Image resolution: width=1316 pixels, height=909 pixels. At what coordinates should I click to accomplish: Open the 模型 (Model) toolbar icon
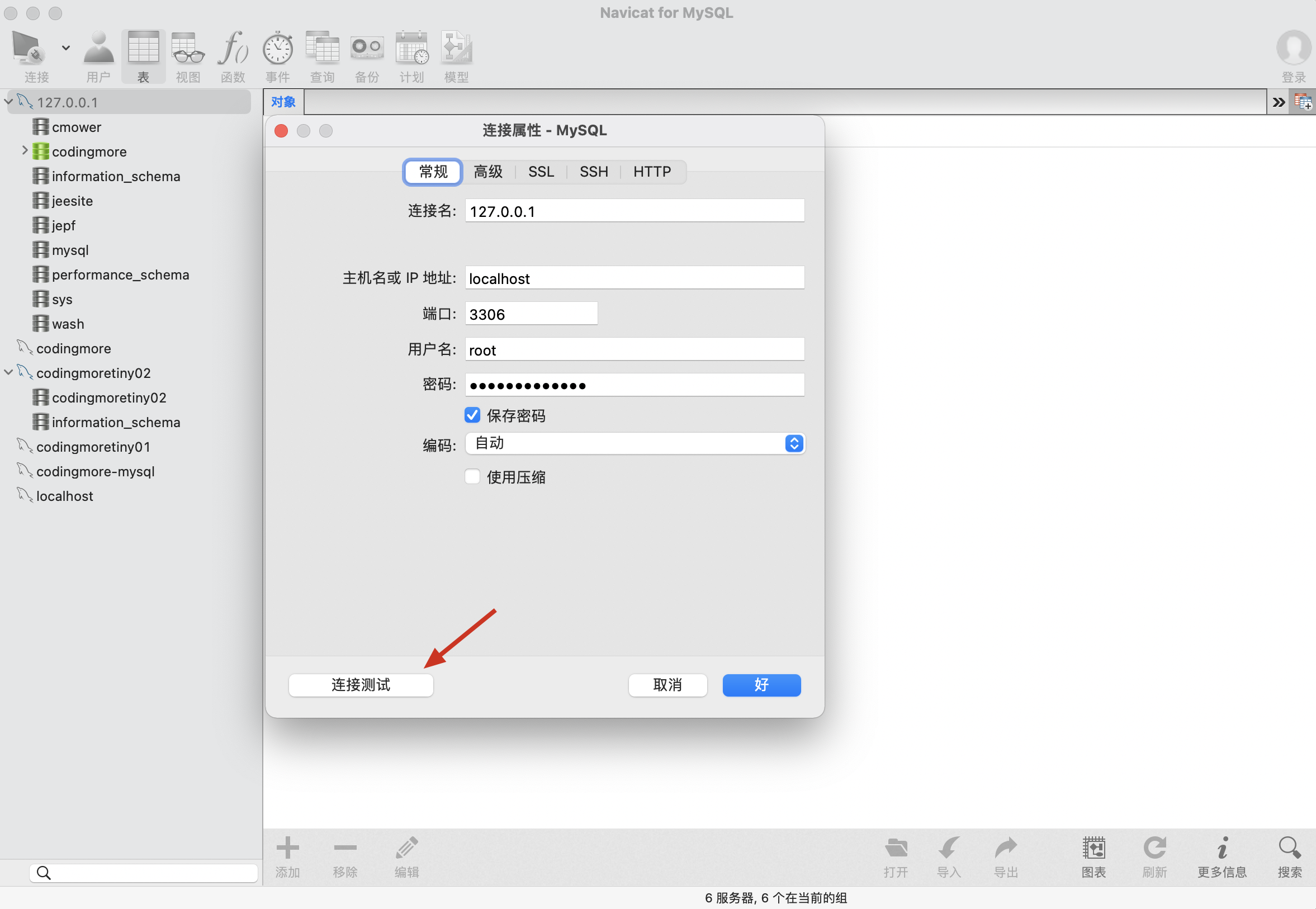click(456, 49)
